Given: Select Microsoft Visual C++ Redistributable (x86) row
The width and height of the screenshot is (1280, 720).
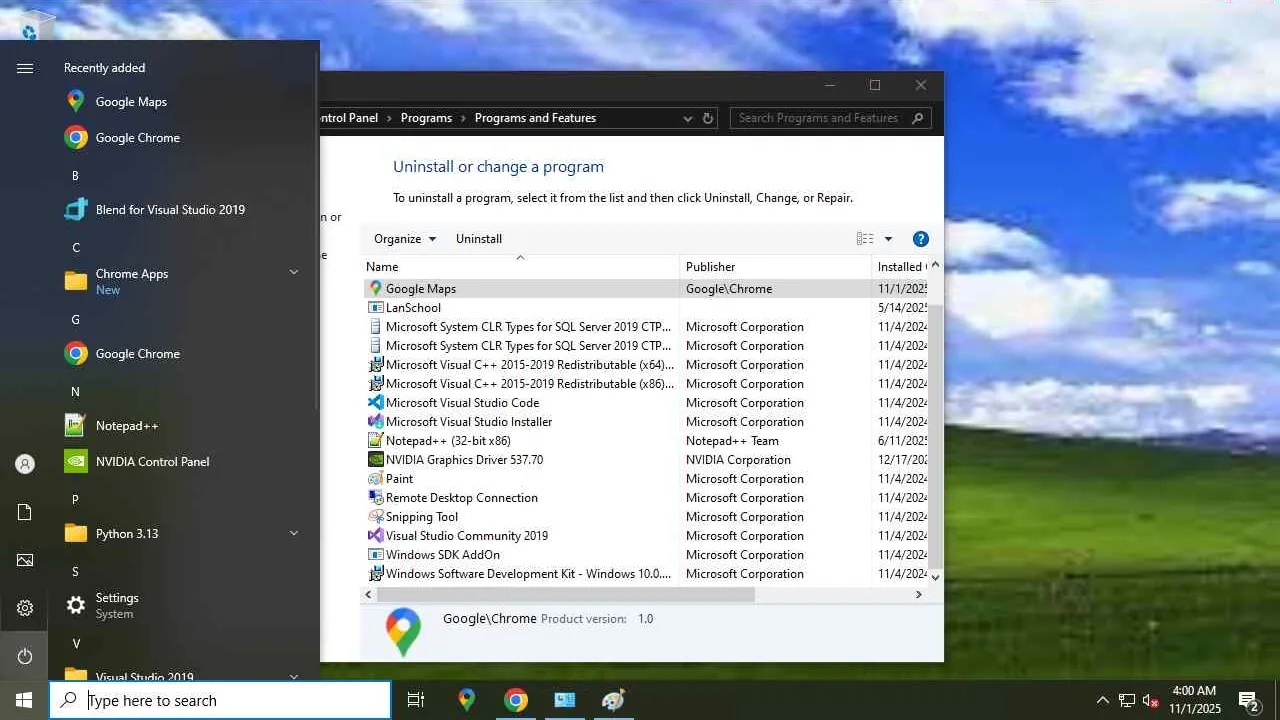Looking at the screenshot, I should [x=645, y=384].
